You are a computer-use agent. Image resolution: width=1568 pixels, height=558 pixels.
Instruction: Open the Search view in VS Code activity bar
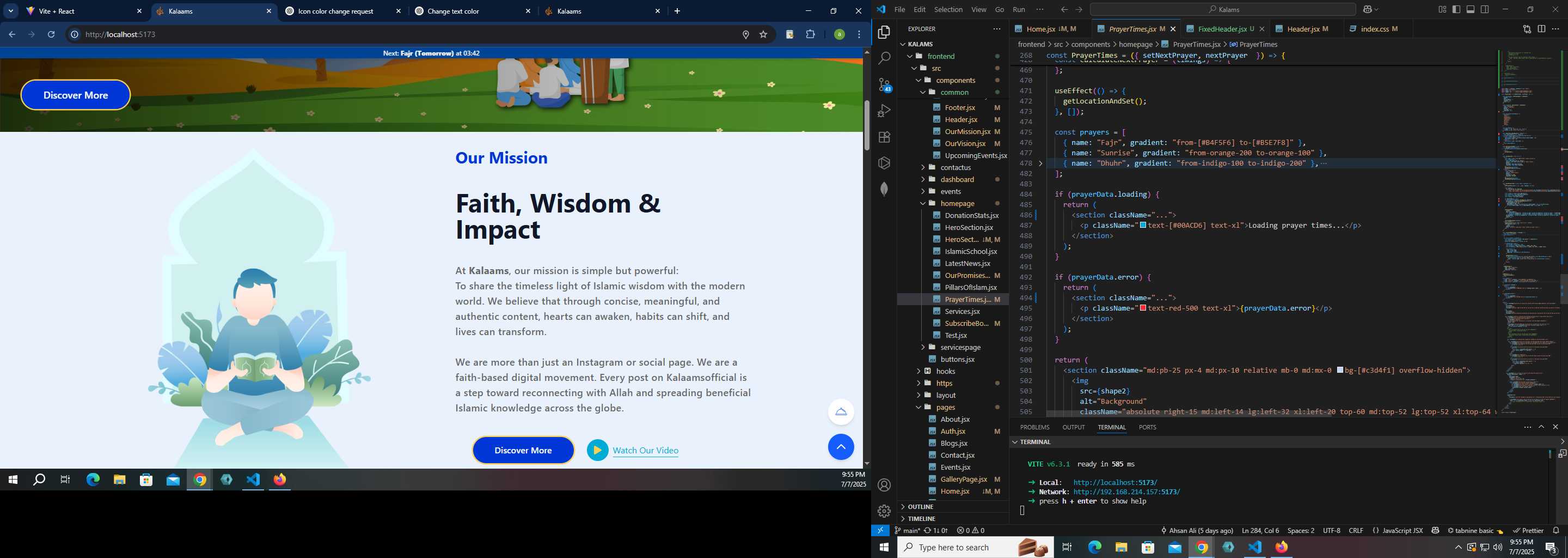(x=884, y=58)
